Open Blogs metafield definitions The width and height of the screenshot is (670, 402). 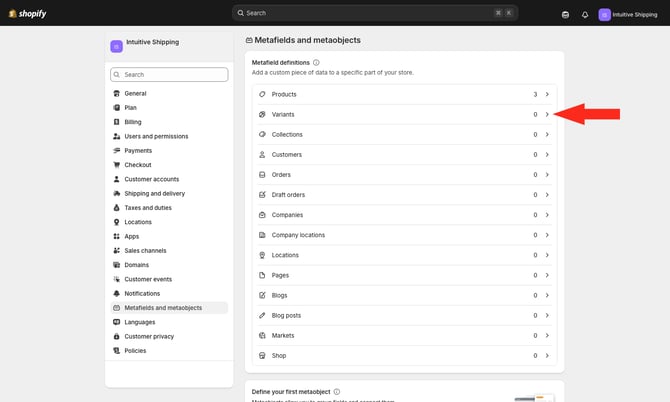(404, 295)
